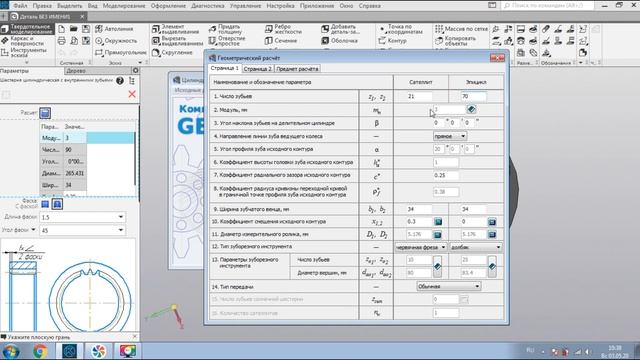Open the Моделирование menu
Viewport: 640px width, 360px height.
pos(124,6)
